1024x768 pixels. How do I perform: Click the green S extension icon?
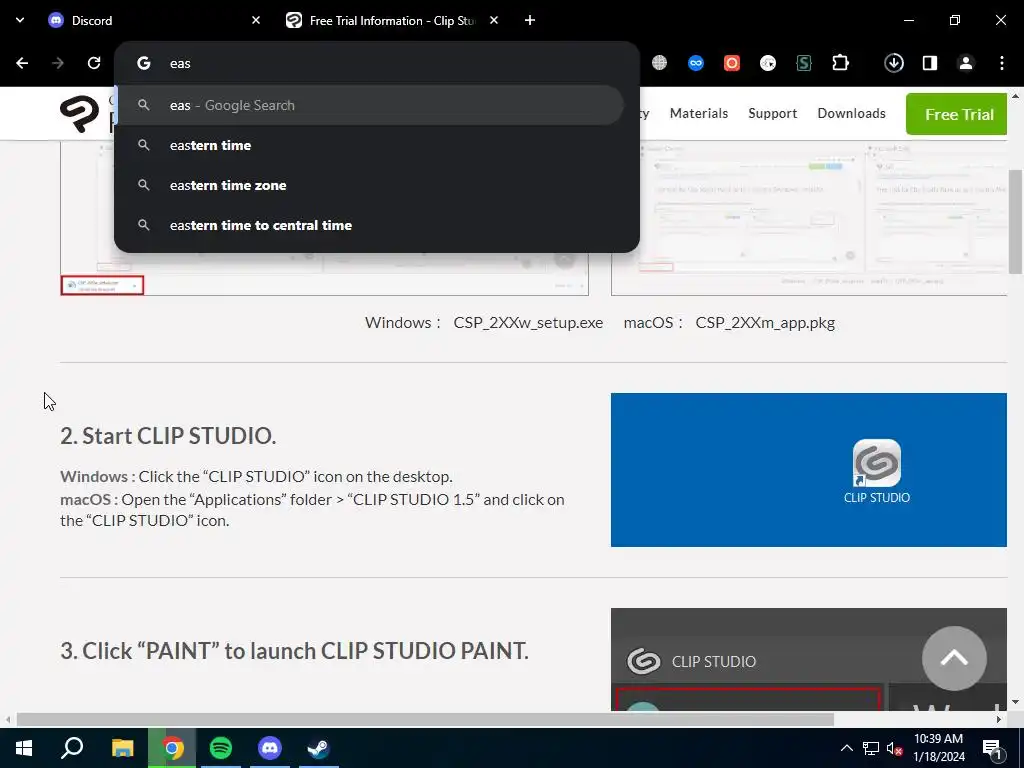[804, 63]
